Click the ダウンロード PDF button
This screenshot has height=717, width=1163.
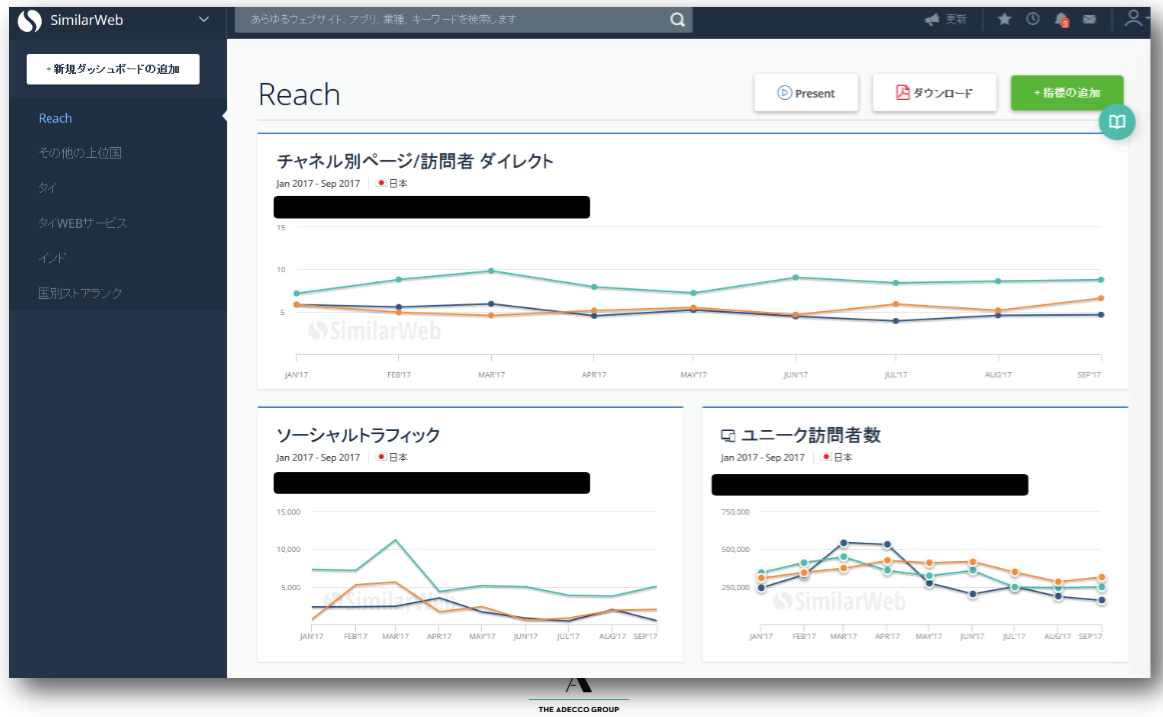[934, 93]
